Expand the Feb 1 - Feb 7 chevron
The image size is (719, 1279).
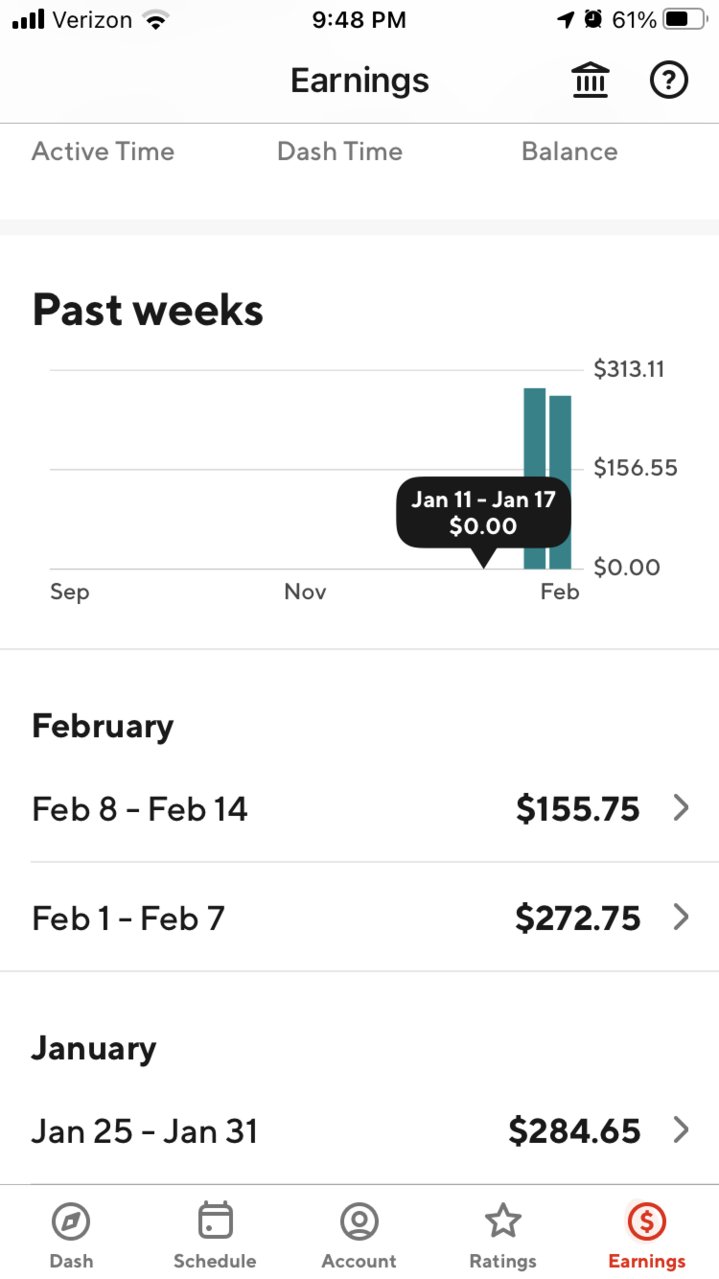coord(681,917)
